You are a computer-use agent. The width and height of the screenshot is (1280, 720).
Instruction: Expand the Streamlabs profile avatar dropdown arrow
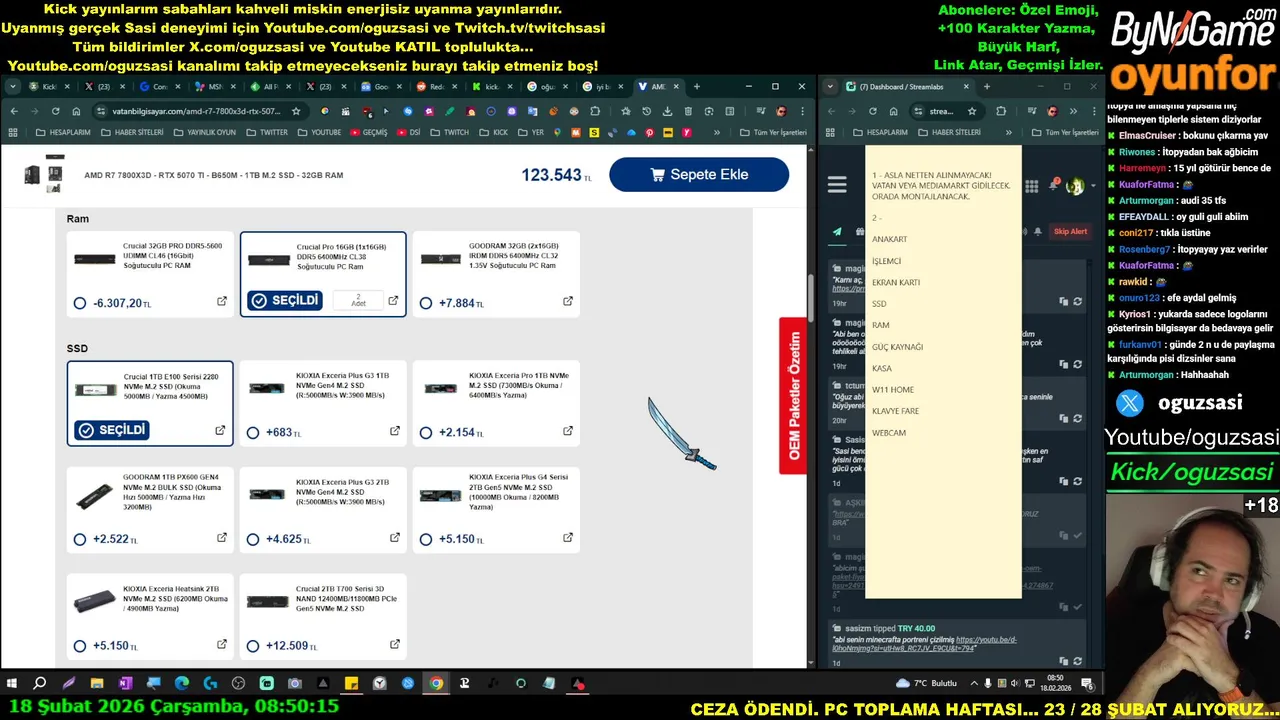1092,186
